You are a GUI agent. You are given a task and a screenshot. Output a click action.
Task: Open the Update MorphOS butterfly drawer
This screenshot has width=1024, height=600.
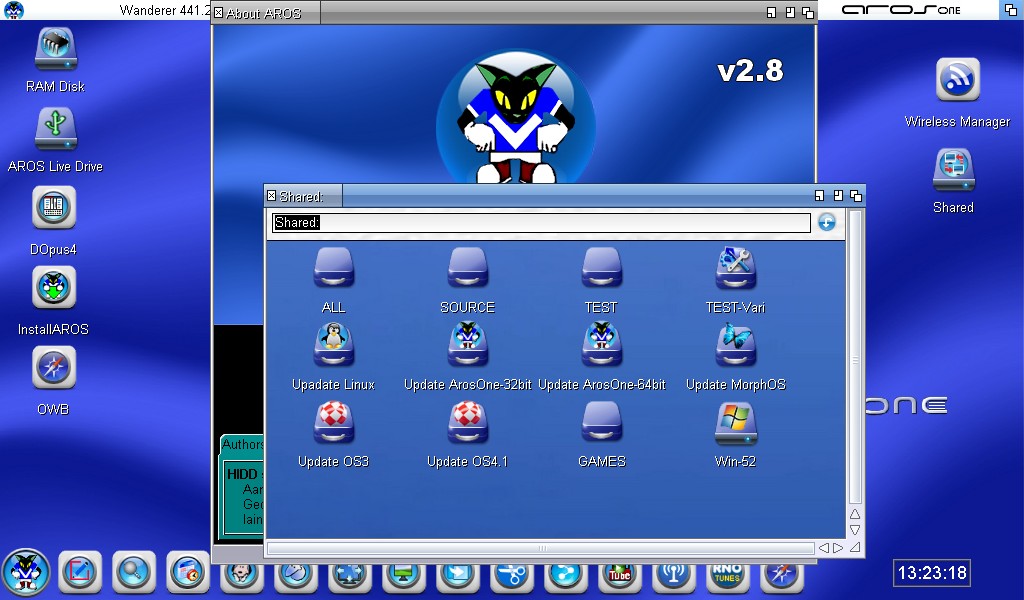735,347
